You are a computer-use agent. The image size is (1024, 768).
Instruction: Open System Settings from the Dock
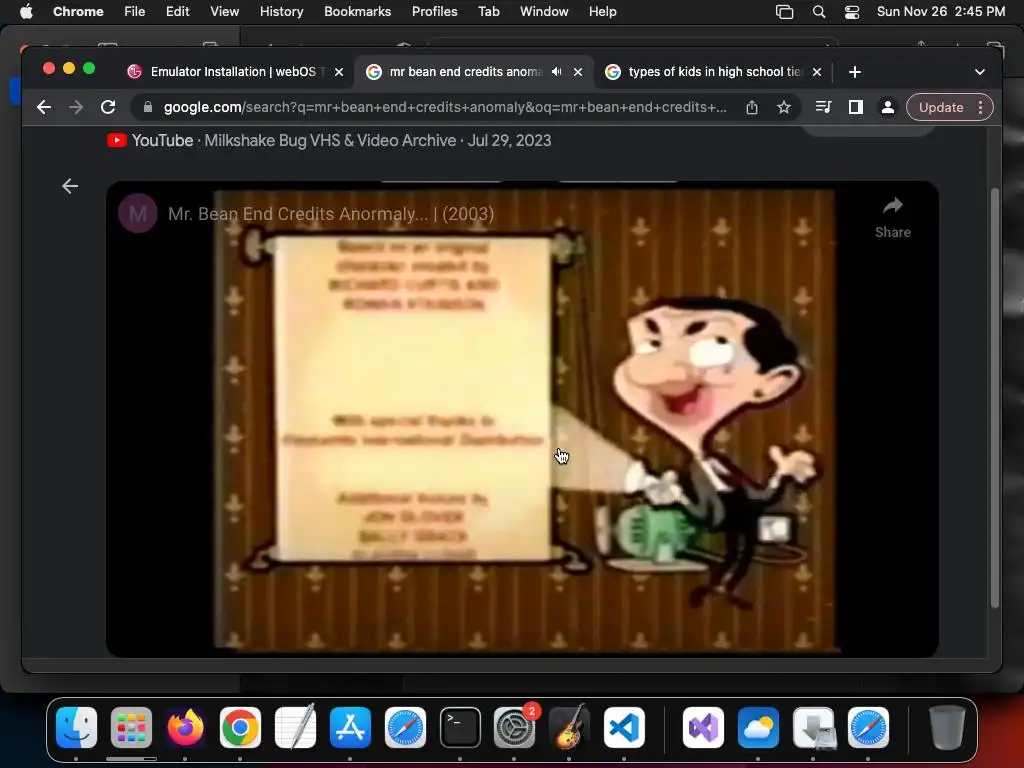coord(515,728)
